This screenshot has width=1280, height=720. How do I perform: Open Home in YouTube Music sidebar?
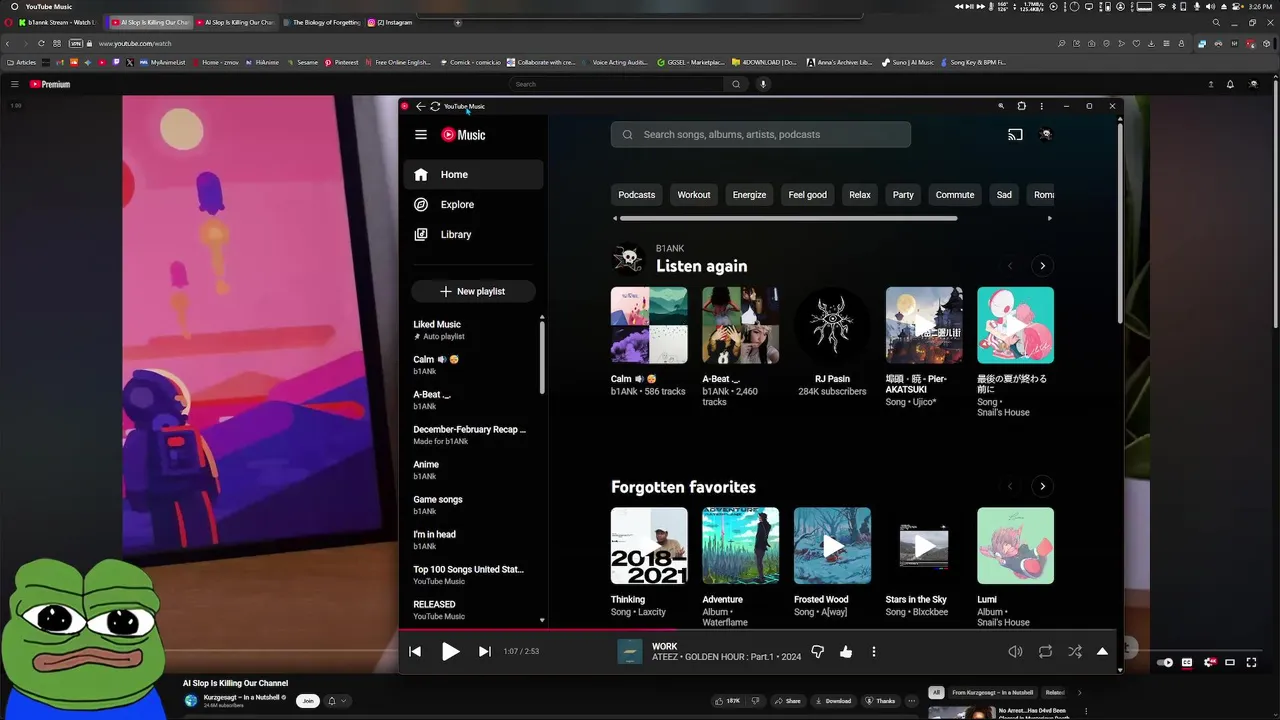[474, 175]
